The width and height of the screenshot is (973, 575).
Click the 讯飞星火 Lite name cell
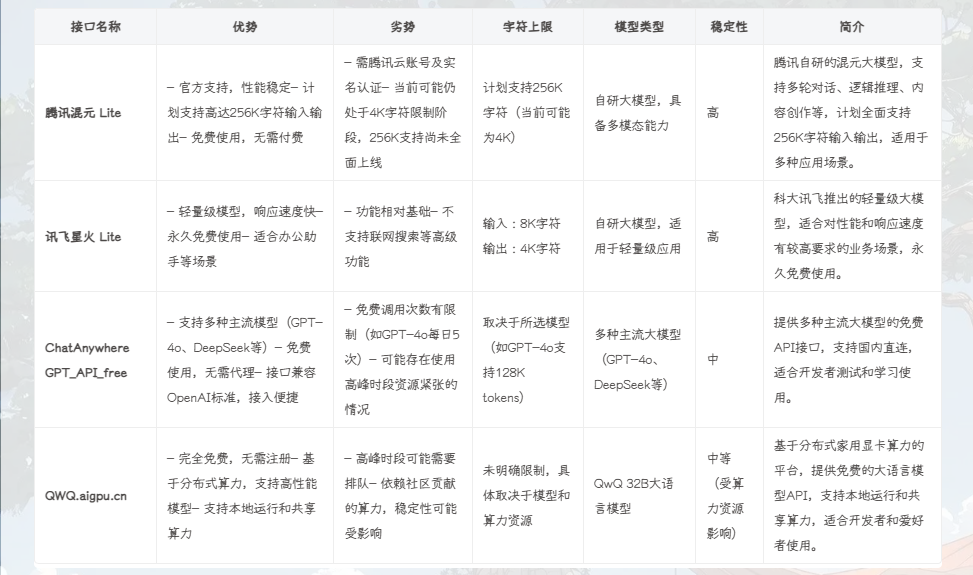pyautogui.click(x=83, y=237)
